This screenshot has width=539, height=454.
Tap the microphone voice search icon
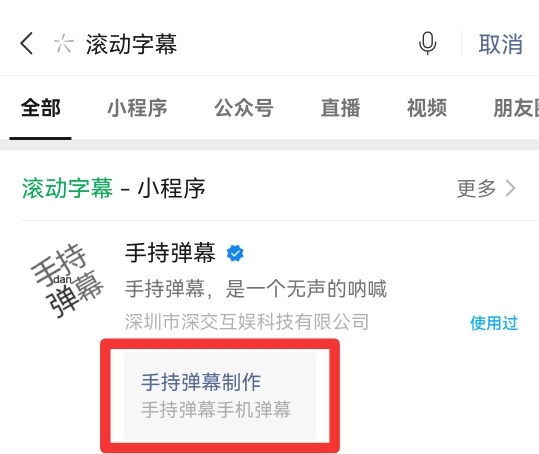(x=427, y=43)
